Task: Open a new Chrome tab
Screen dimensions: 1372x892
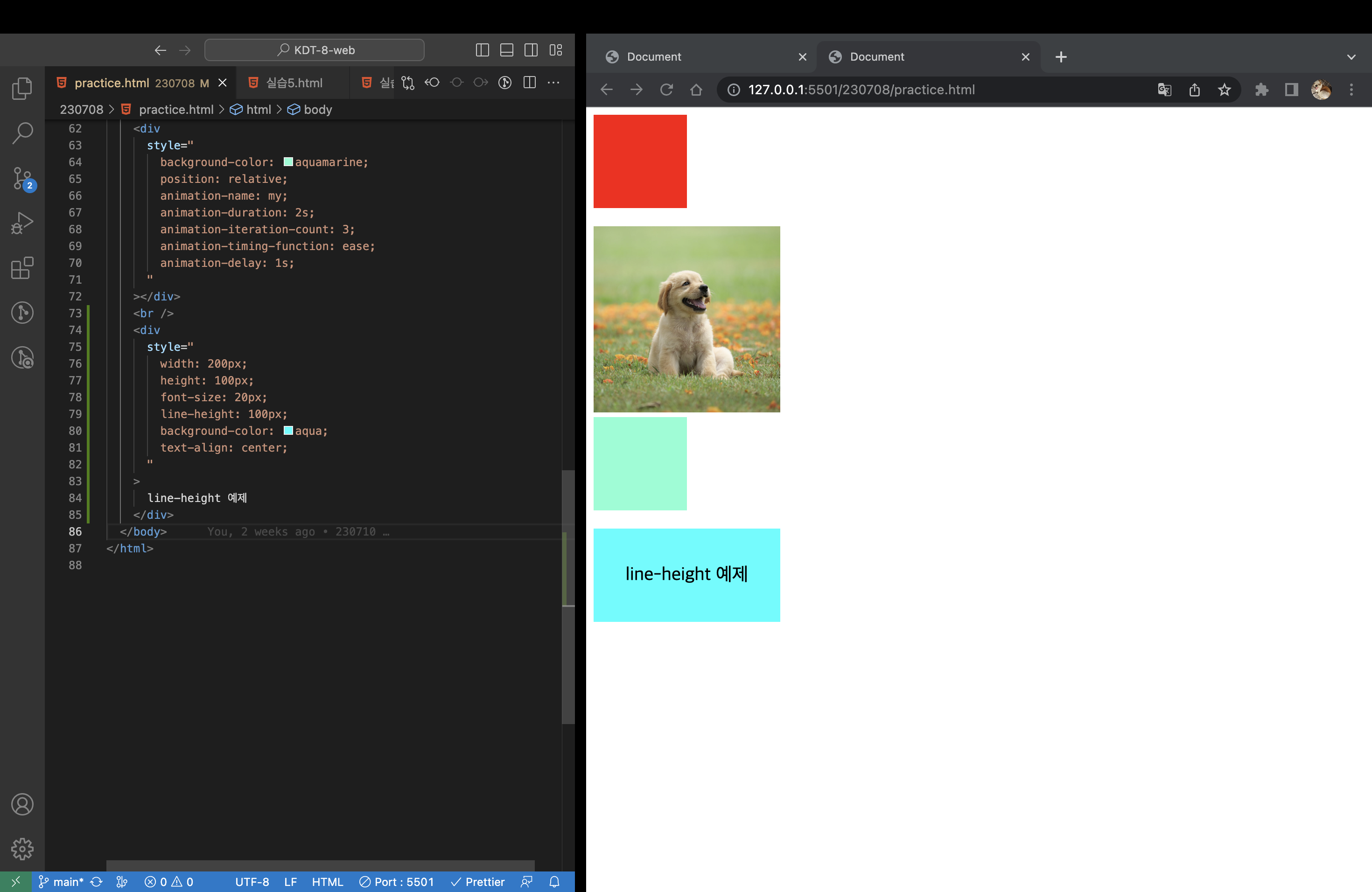Action: (1061, 56)
